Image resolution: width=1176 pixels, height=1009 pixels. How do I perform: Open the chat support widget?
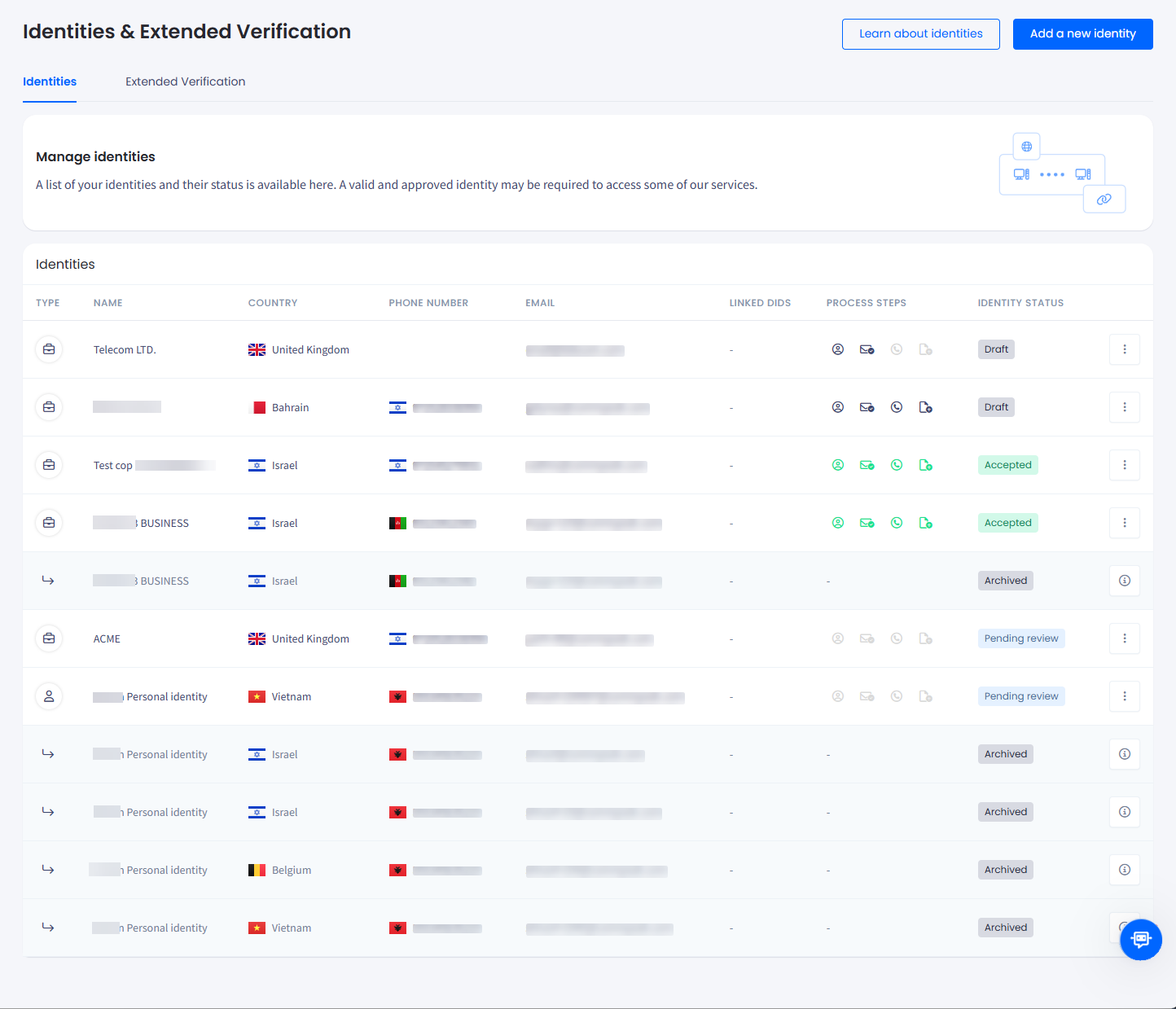pyautogui.click(x=1141, y=939)
